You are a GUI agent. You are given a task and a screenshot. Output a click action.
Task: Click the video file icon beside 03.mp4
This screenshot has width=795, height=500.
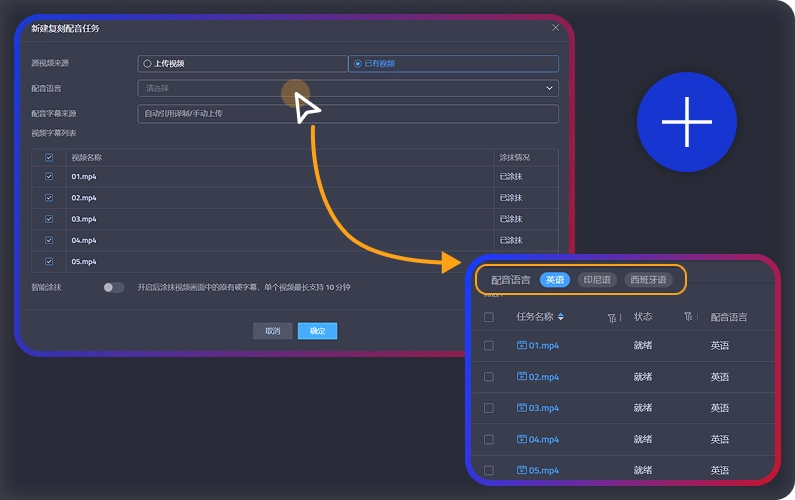point(521,408)
